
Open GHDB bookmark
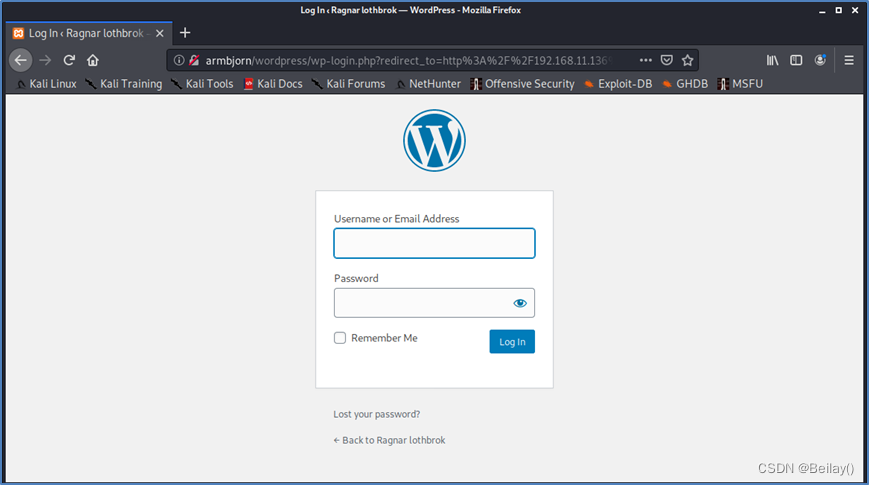coord(686,84)
